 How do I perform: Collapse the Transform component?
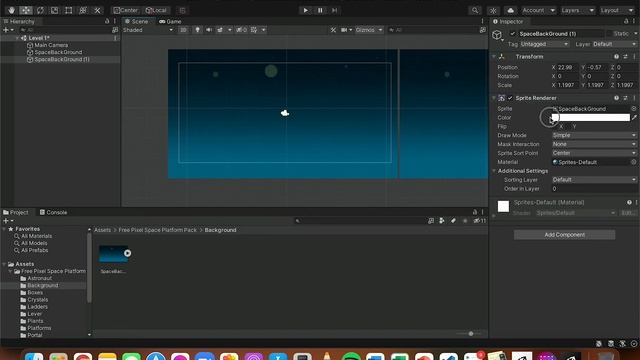pyautogui.click(x=494, y=56)
